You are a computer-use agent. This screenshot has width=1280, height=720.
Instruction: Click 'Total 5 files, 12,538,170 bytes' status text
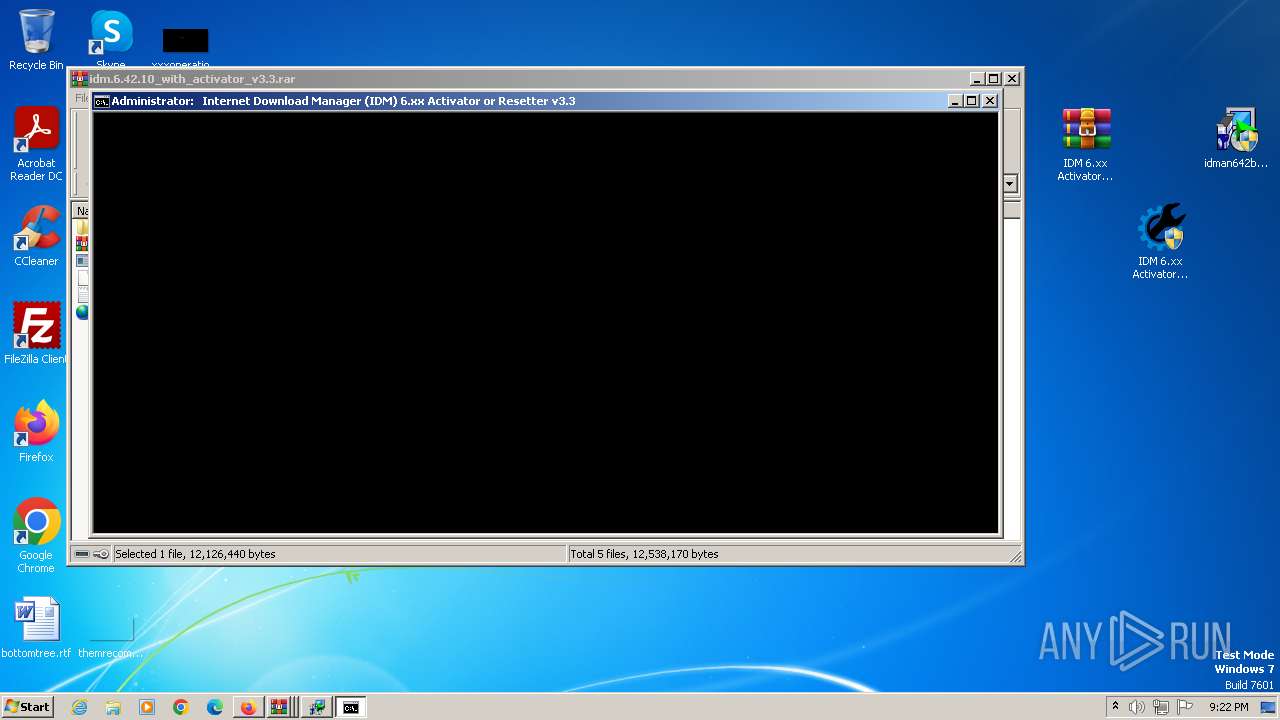pyautogui.click(x=644, y=554)
